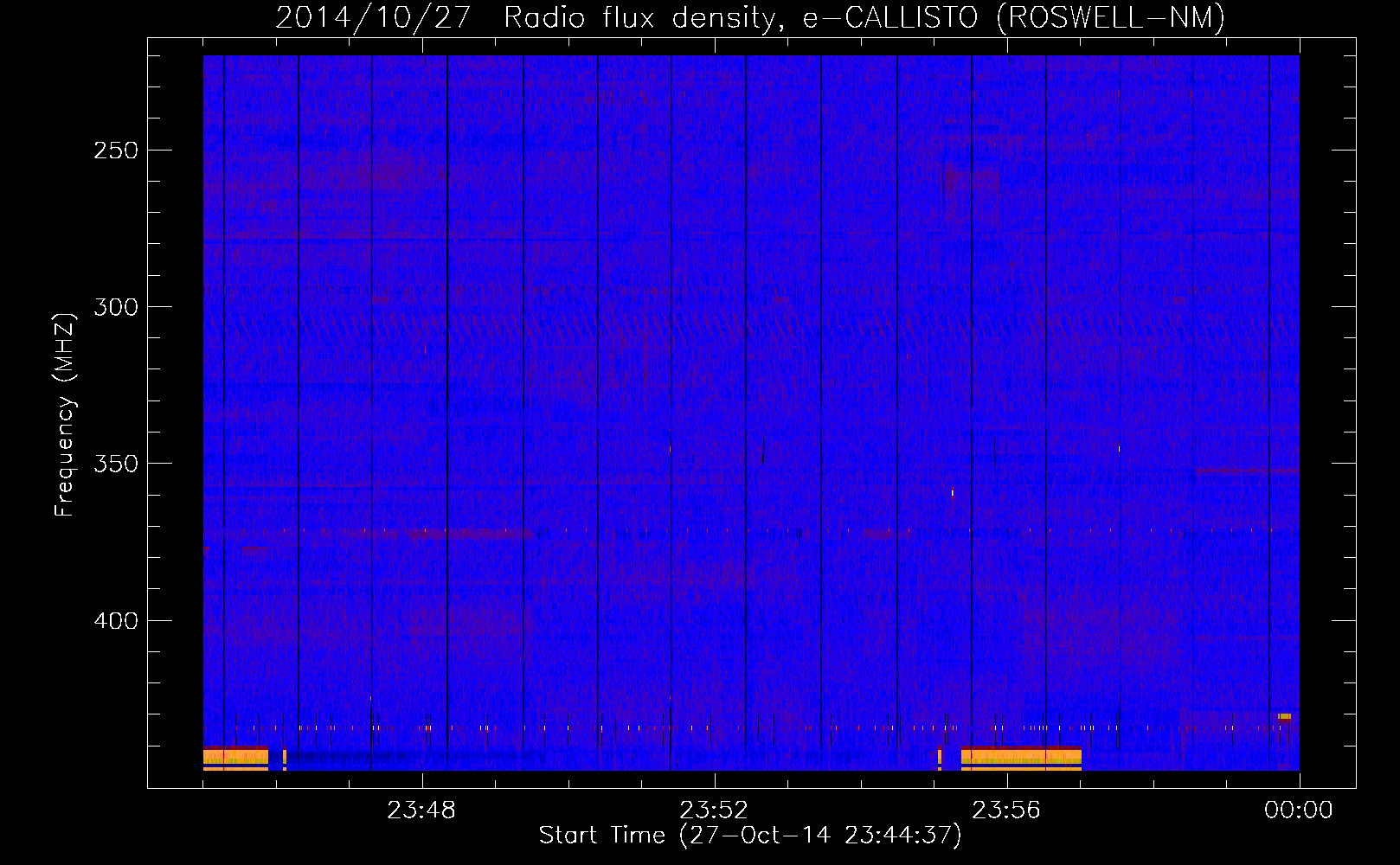This screenshot has width=1400, height=865.
Task: Click the "Start Time (27-Oct-14 23:44:37)" label
Action: pyautogui.click(x=750, y=836)
